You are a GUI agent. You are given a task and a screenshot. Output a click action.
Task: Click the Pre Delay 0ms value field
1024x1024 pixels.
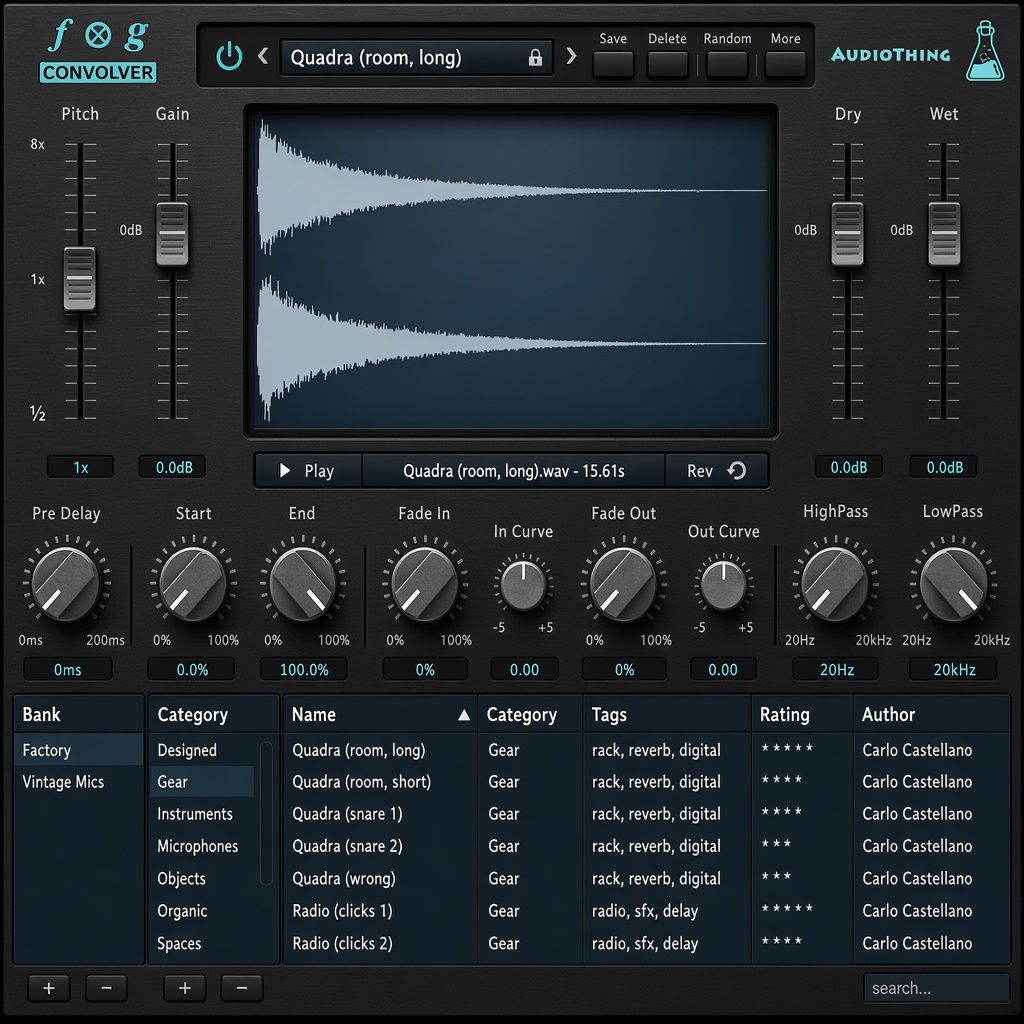(67, 669)
